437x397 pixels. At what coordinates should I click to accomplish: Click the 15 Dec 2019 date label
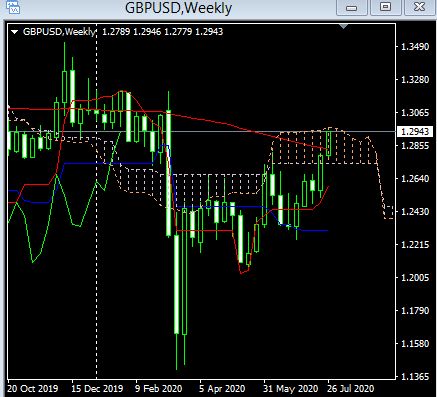tap(97, 389)
